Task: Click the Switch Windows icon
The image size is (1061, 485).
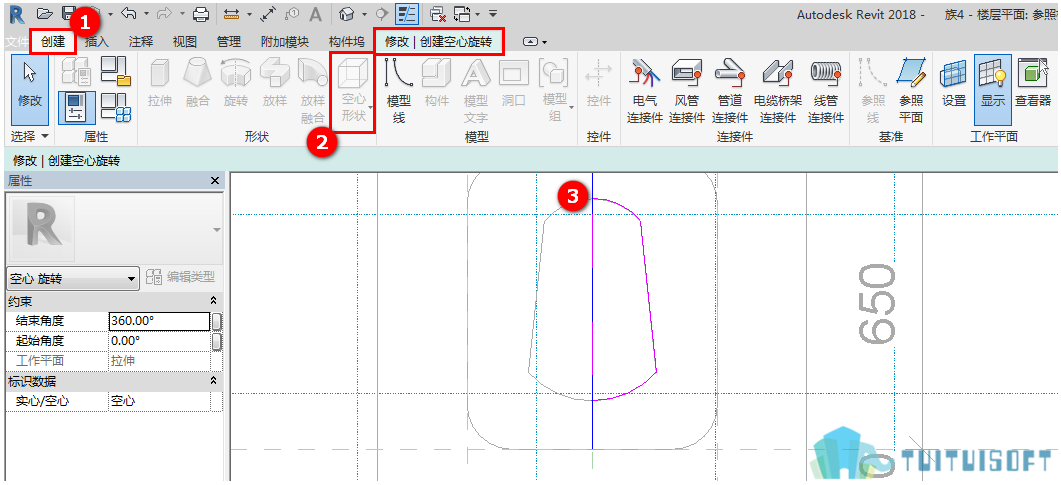Action: (x=463, y=13)
